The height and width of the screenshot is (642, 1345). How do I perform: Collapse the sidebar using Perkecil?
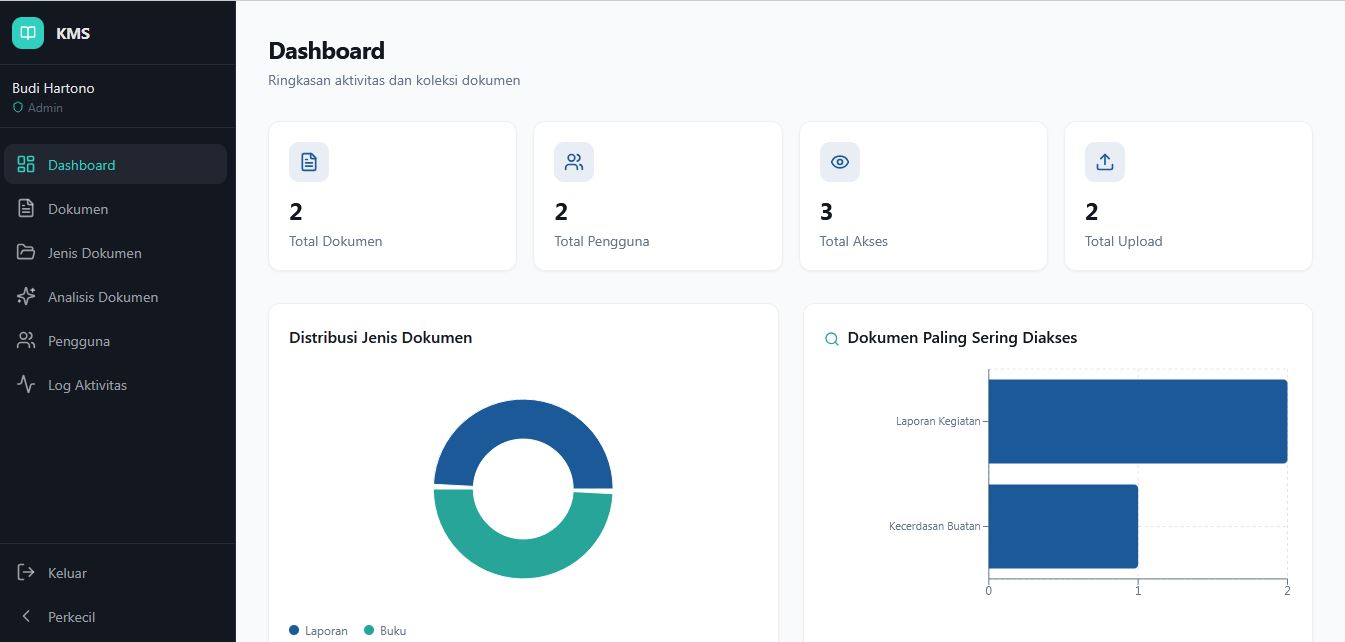70,617
